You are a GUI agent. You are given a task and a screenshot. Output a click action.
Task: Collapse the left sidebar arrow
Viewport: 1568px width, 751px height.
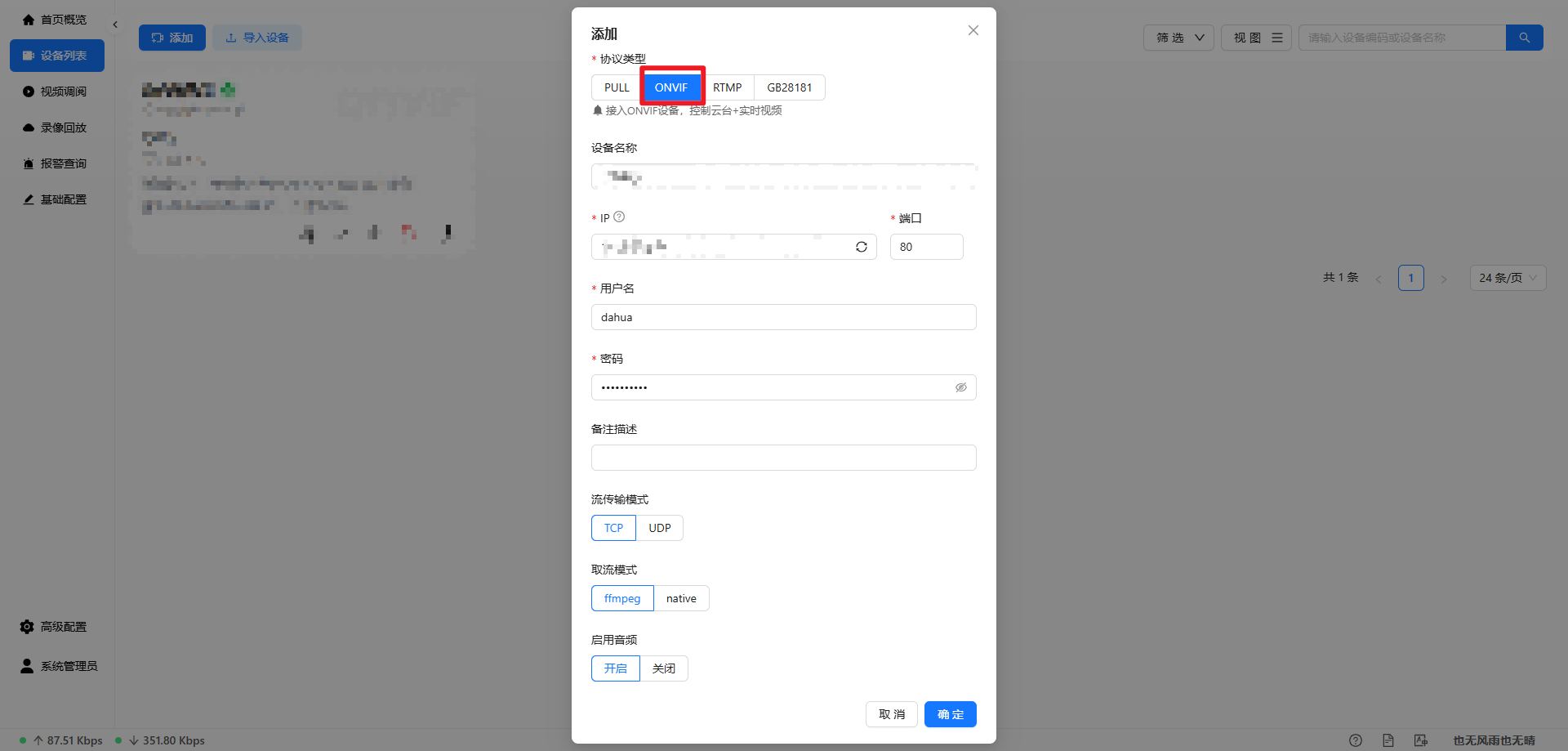(x=115, y=25)
